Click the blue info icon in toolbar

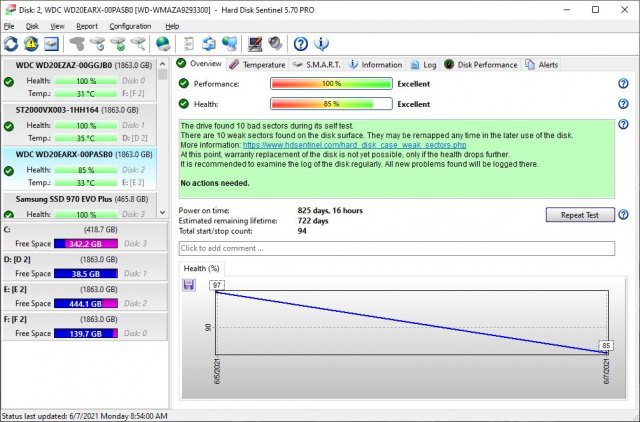click(320, 44)
